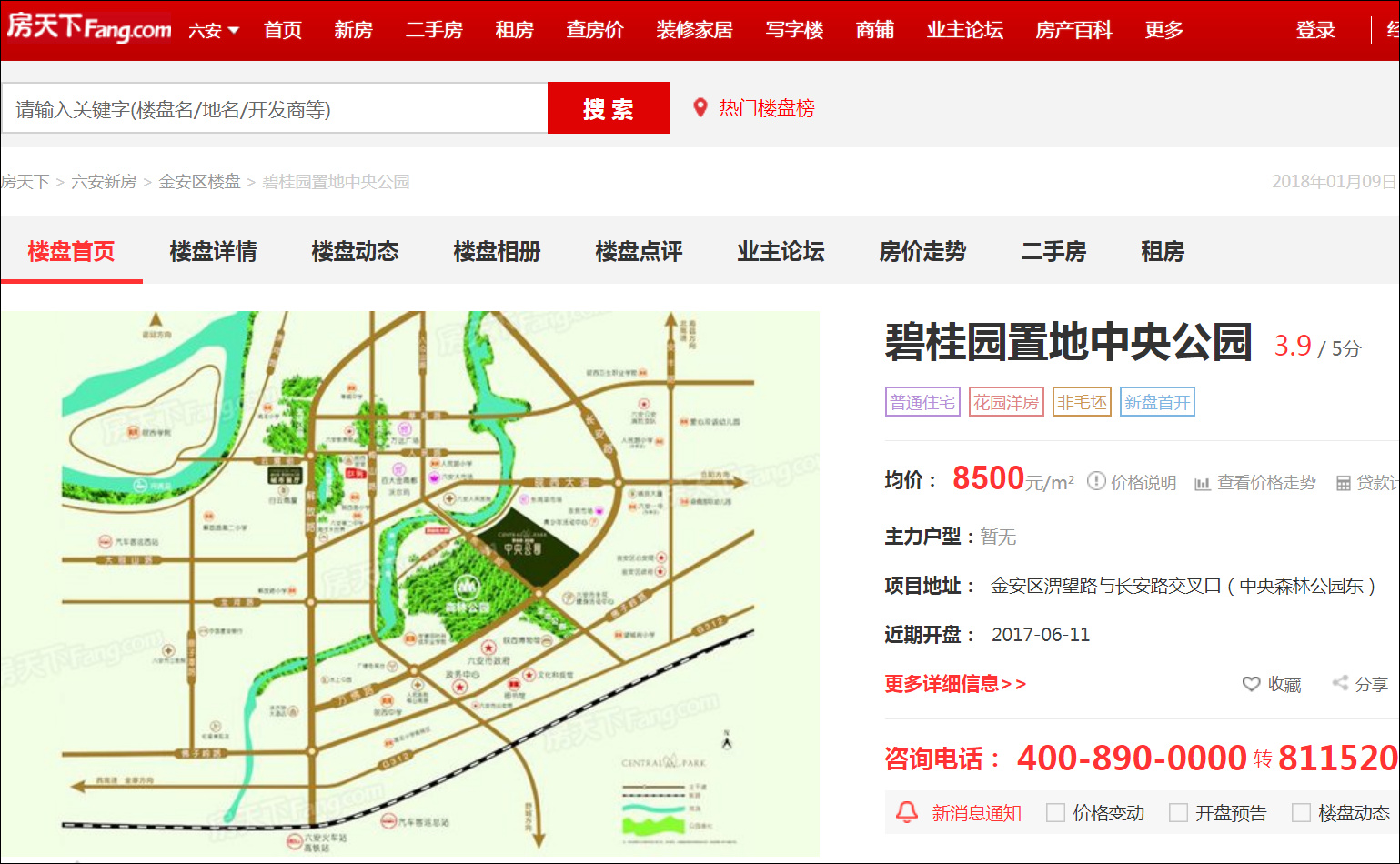The width and height of the screenshot is (1400, 864).
Task: Switch to the 二手房 tab
Action: point(1053,252)
